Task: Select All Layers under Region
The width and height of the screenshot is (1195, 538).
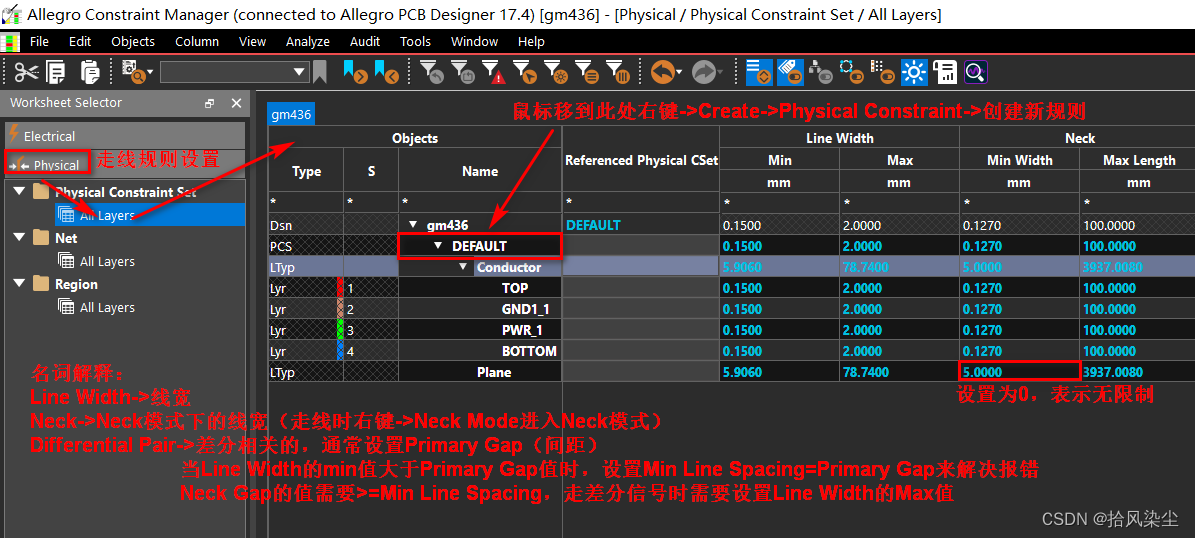Action: [107, 307]
